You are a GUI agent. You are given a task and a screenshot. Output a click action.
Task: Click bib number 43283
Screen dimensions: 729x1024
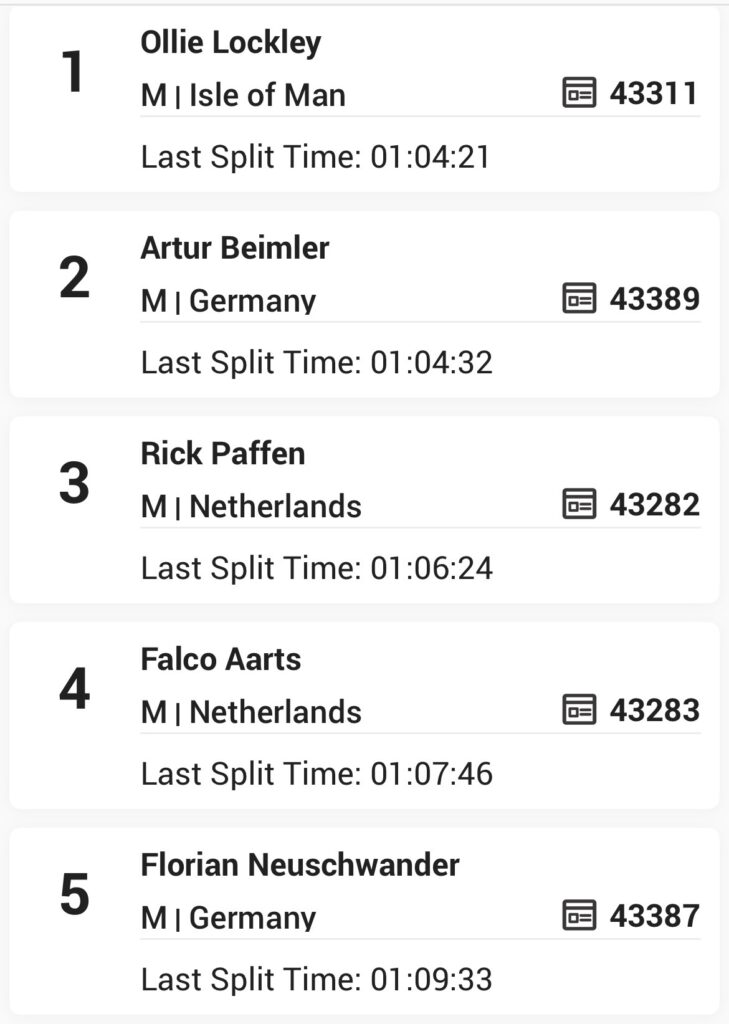pyautogui.click(x=655, y=710)
